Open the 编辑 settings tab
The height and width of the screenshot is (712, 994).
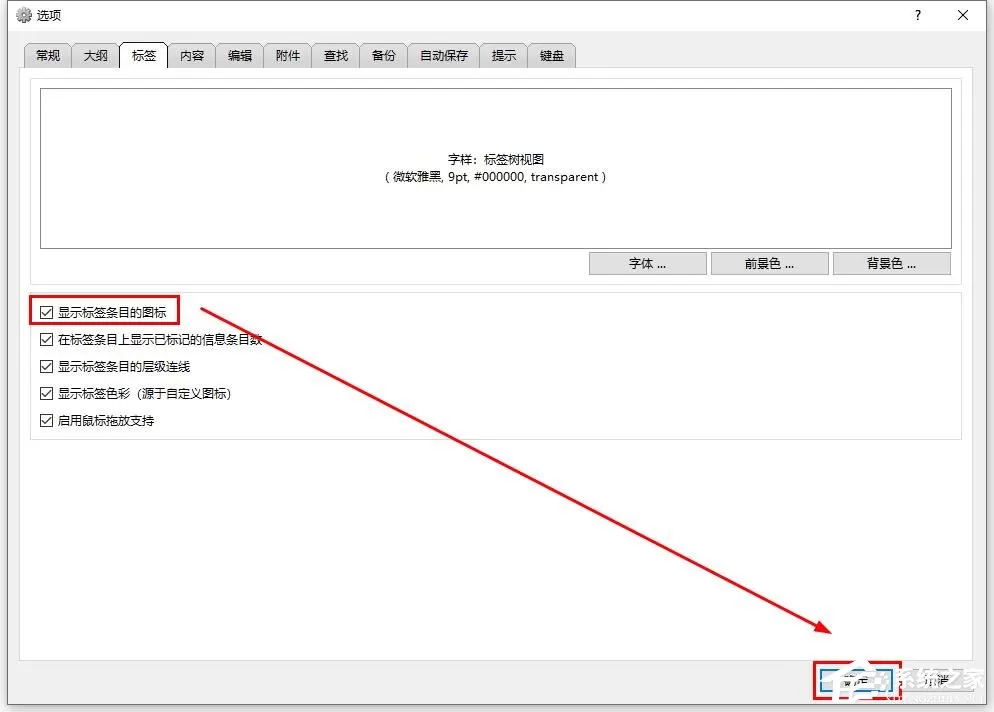coord(240,56)
